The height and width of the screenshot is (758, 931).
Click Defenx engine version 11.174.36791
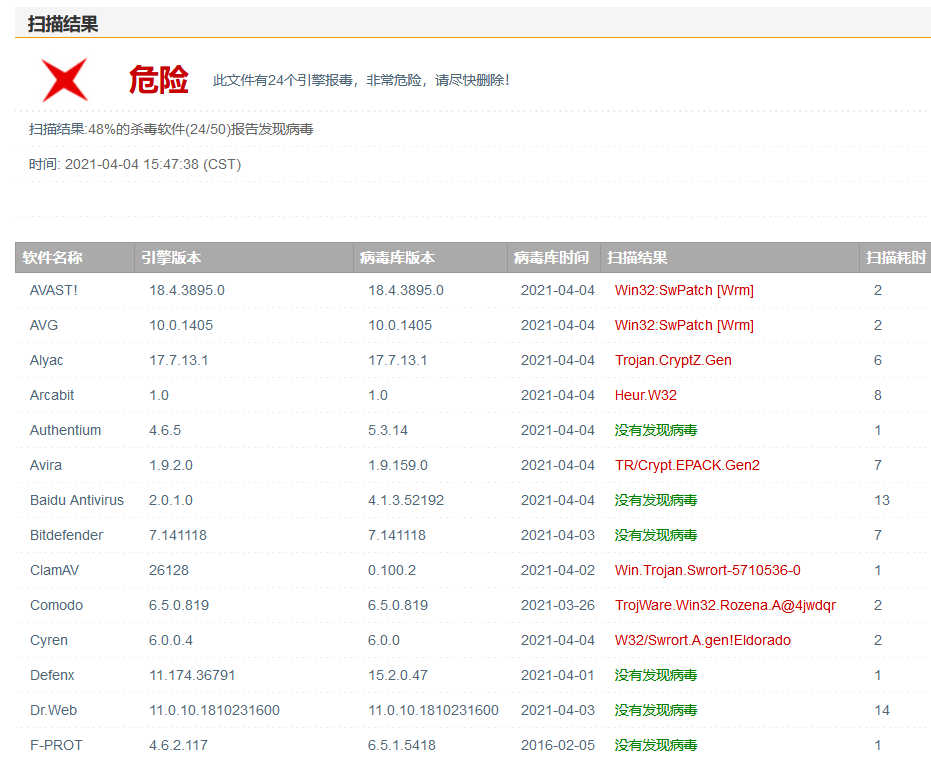tap(192, 675)
